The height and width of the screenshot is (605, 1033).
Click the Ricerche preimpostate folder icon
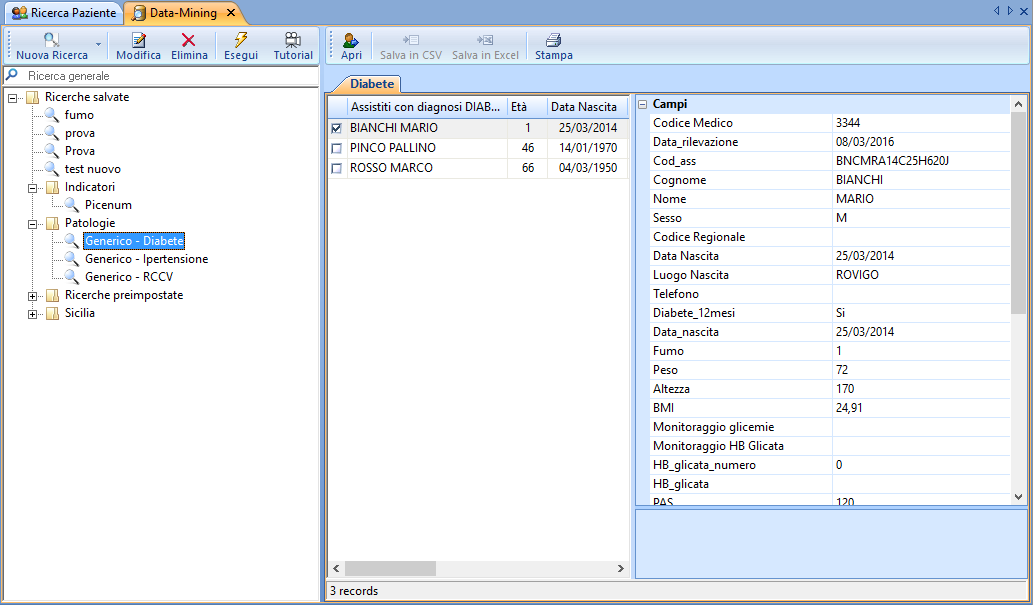coord(52,296)
